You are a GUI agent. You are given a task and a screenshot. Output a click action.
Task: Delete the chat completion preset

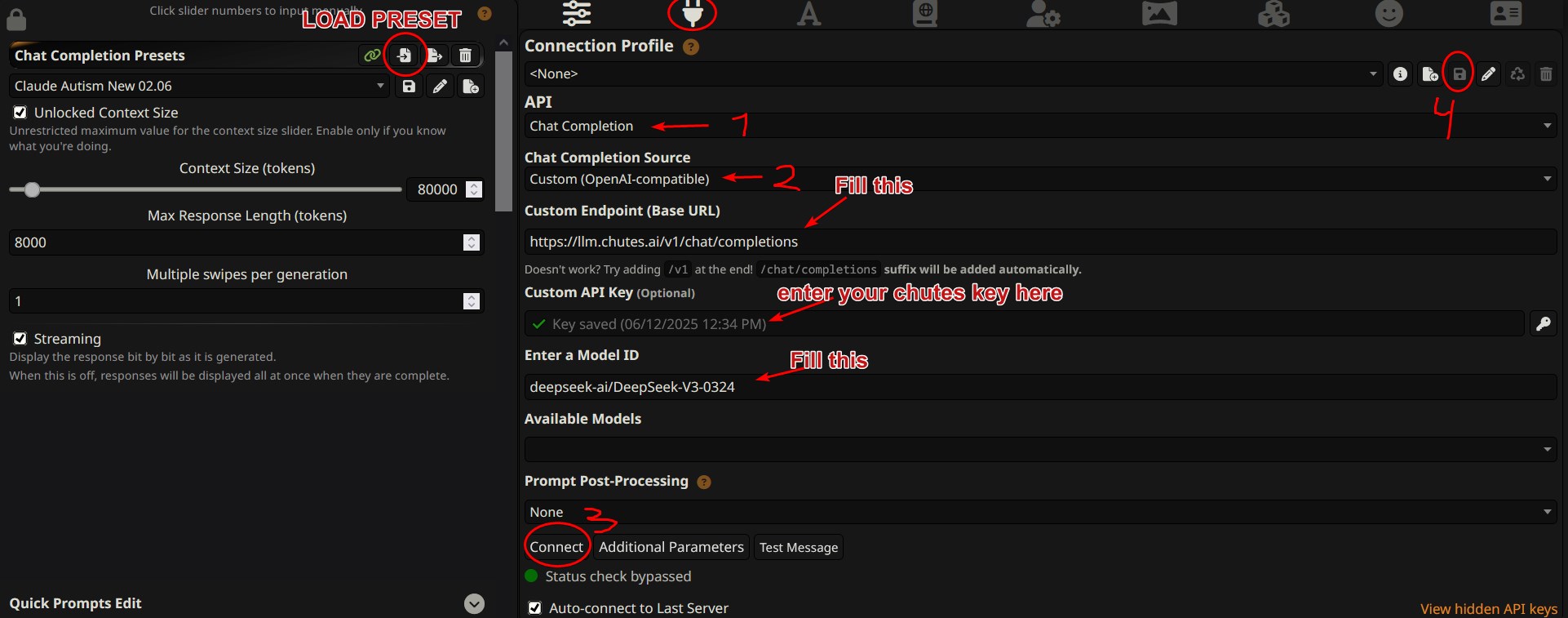(465, 56)
